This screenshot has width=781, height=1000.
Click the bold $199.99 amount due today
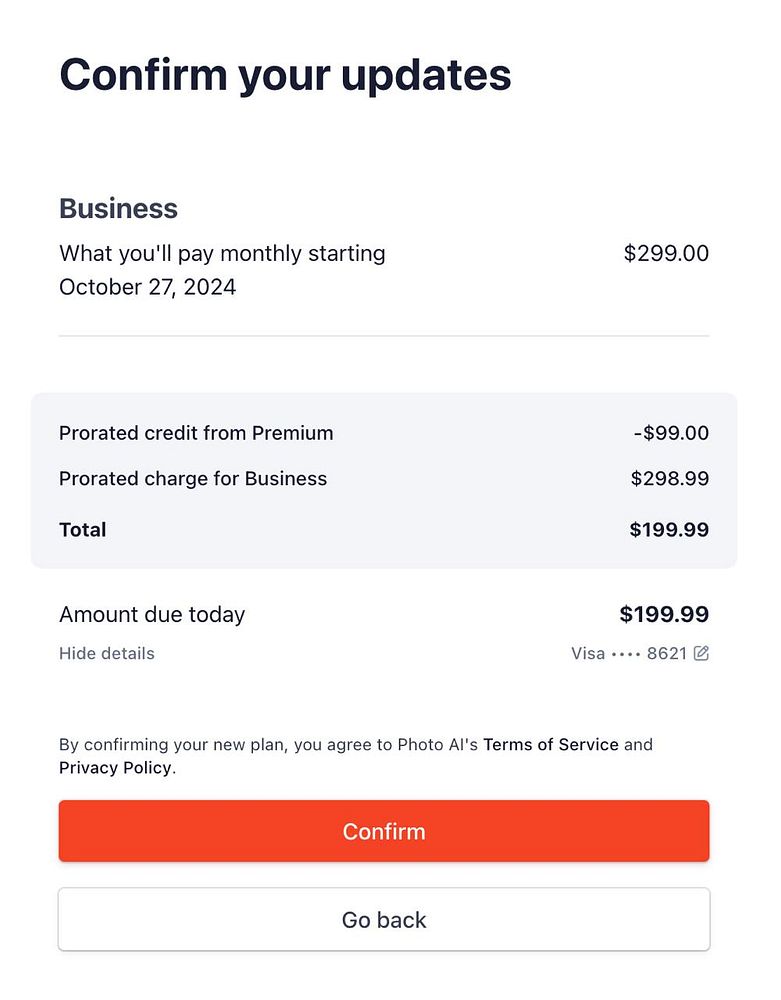(x=664, y=615)
